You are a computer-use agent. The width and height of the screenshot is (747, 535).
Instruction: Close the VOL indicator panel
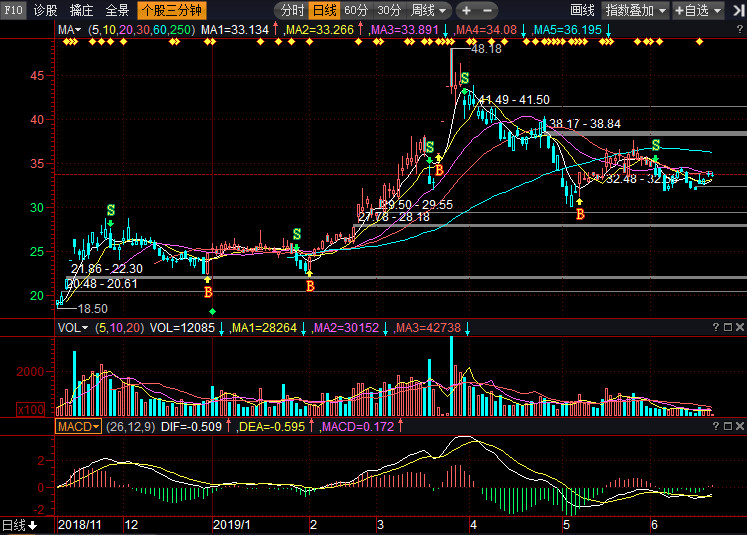pyautogui.click(x=739, y=328)
